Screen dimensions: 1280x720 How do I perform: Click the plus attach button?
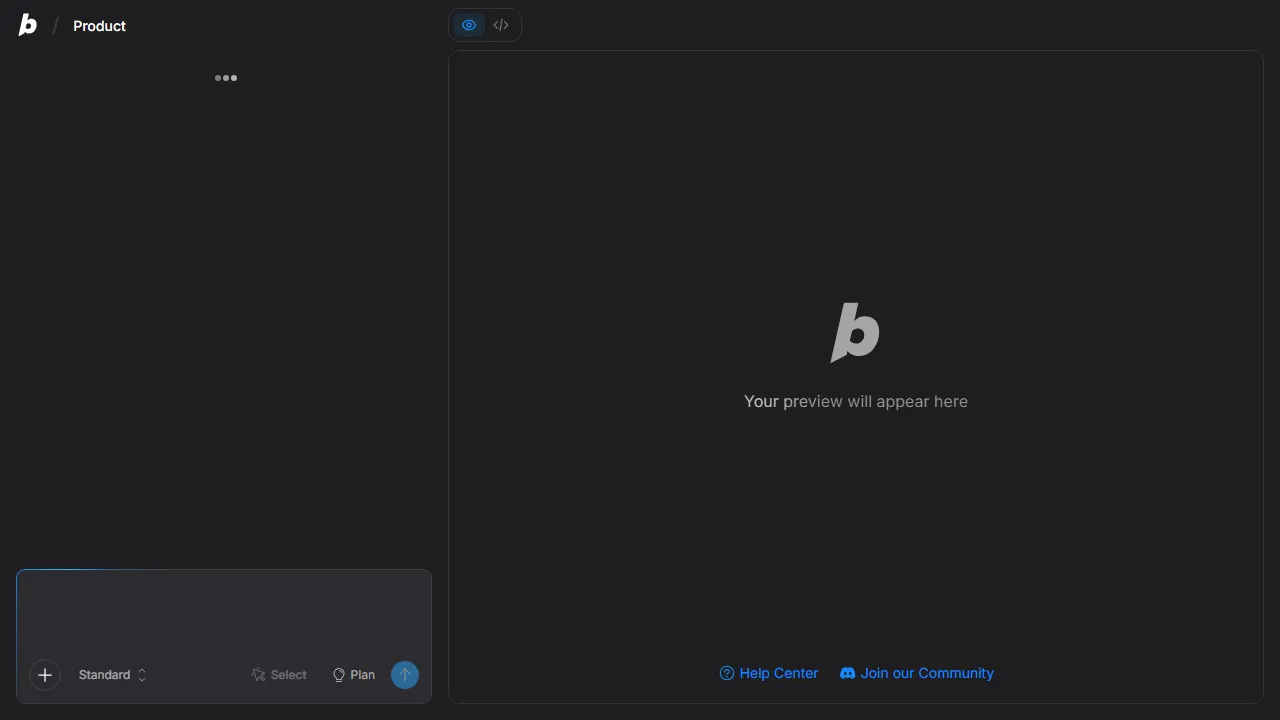tap(45, 675)
